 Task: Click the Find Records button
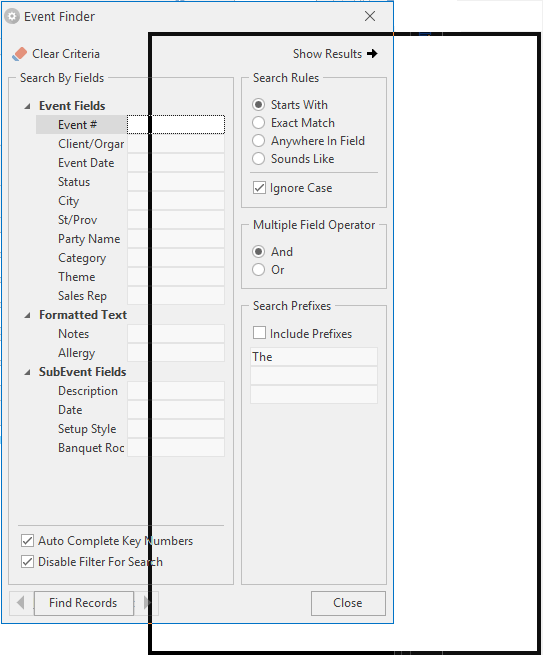[84, 603]
